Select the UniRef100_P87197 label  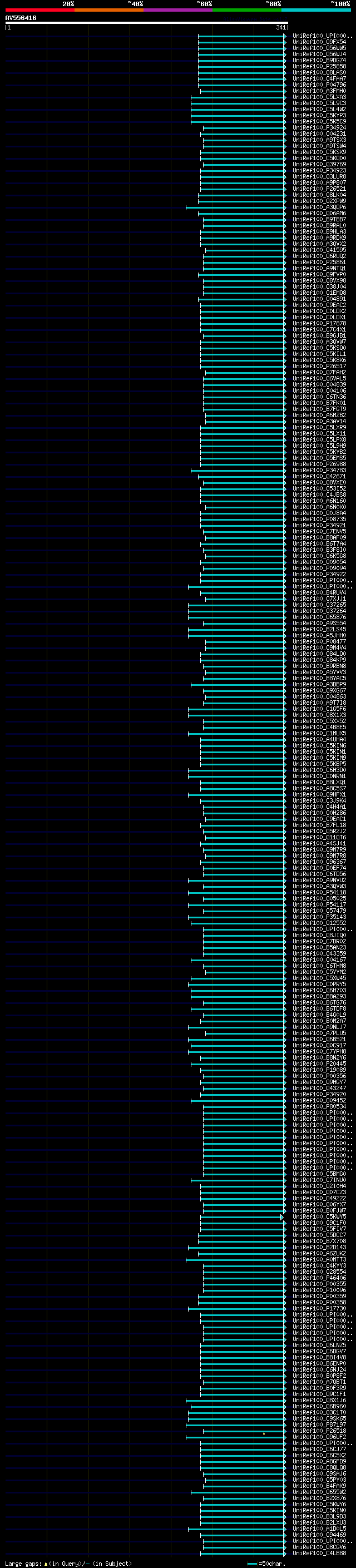pos(319,1424)
